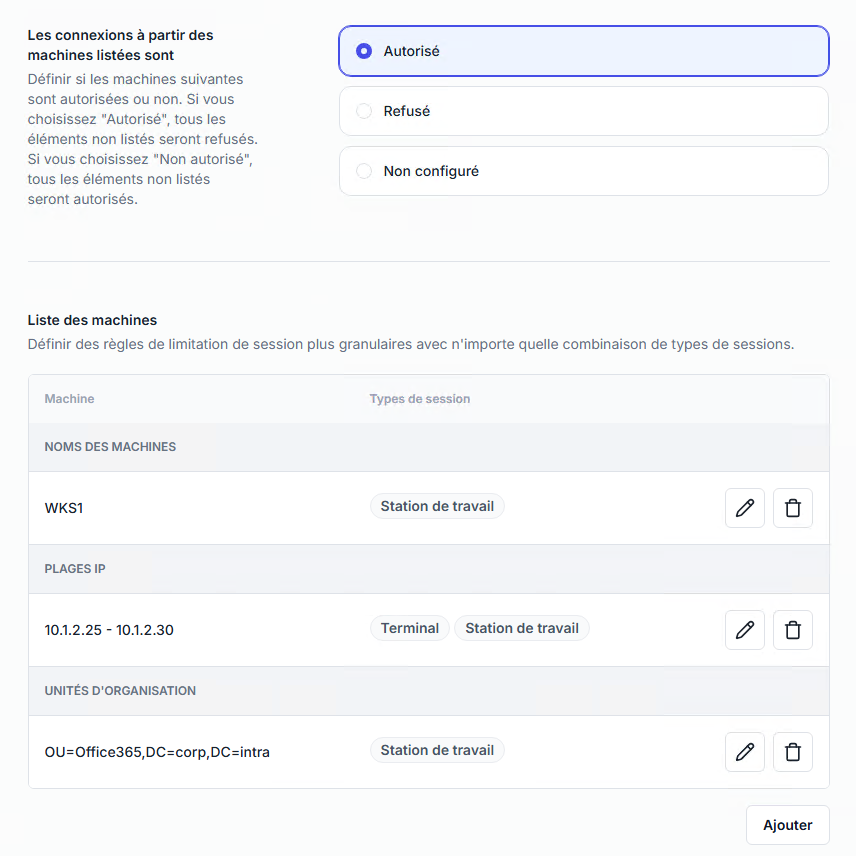Edit the 10.1.2.25 - 10.1.2.30 IP range
The width and height of the screenshot is (856, 856).
click(x=744, y=630)
